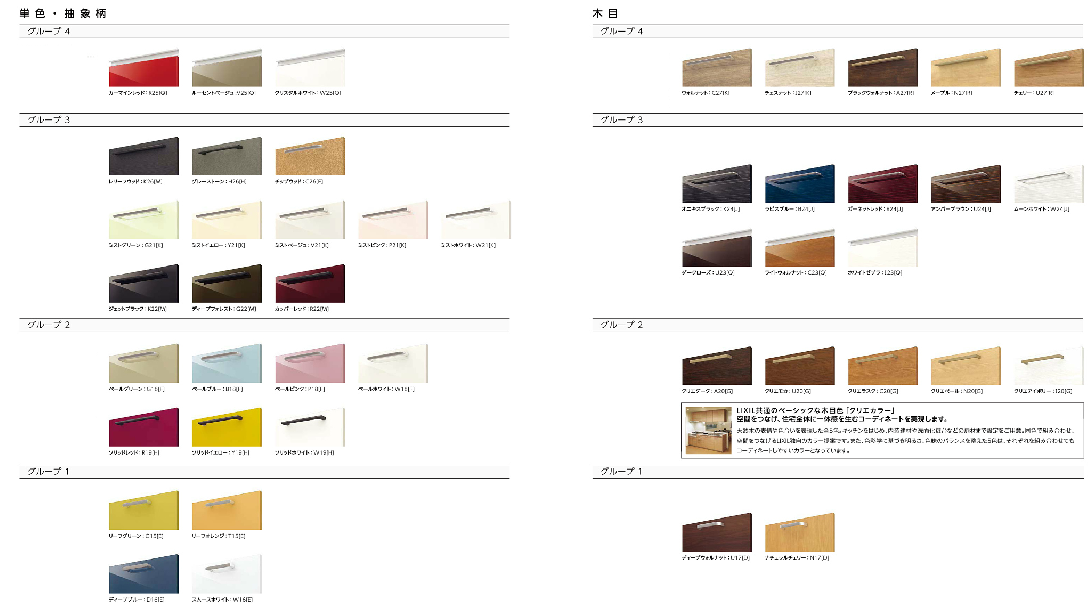Pick the Deep Blue swatch in solid Group 1
This screenshot has width=1092, height=612.
pyautogui.click(x=143, y=574)
